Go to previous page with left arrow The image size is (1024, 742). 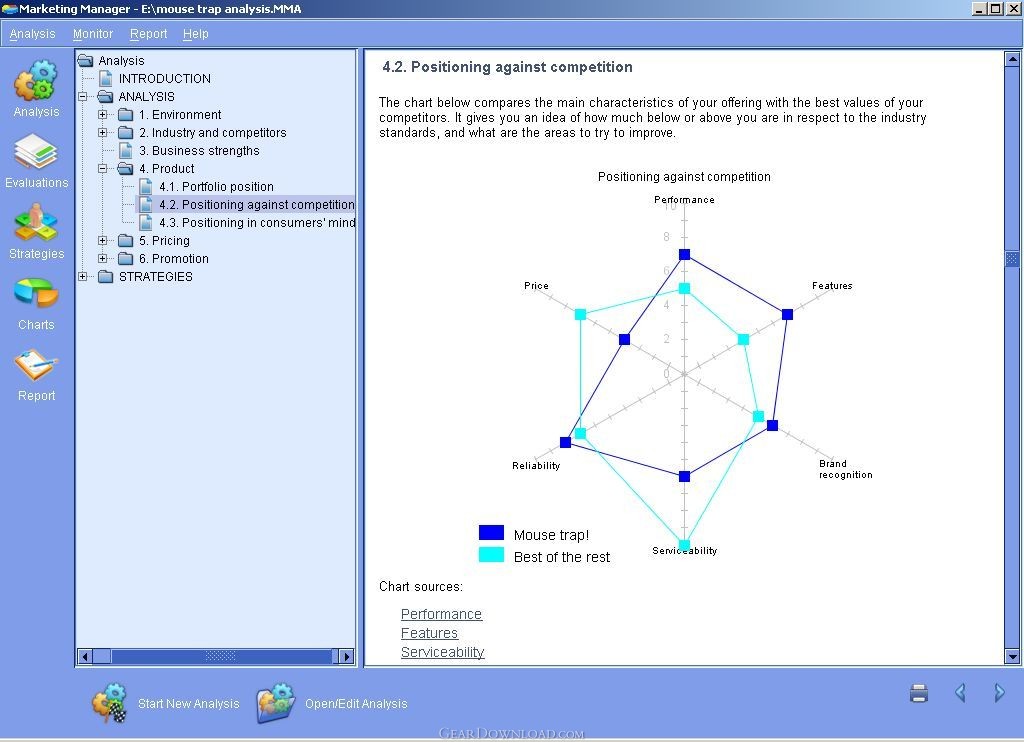coord(960,692)
